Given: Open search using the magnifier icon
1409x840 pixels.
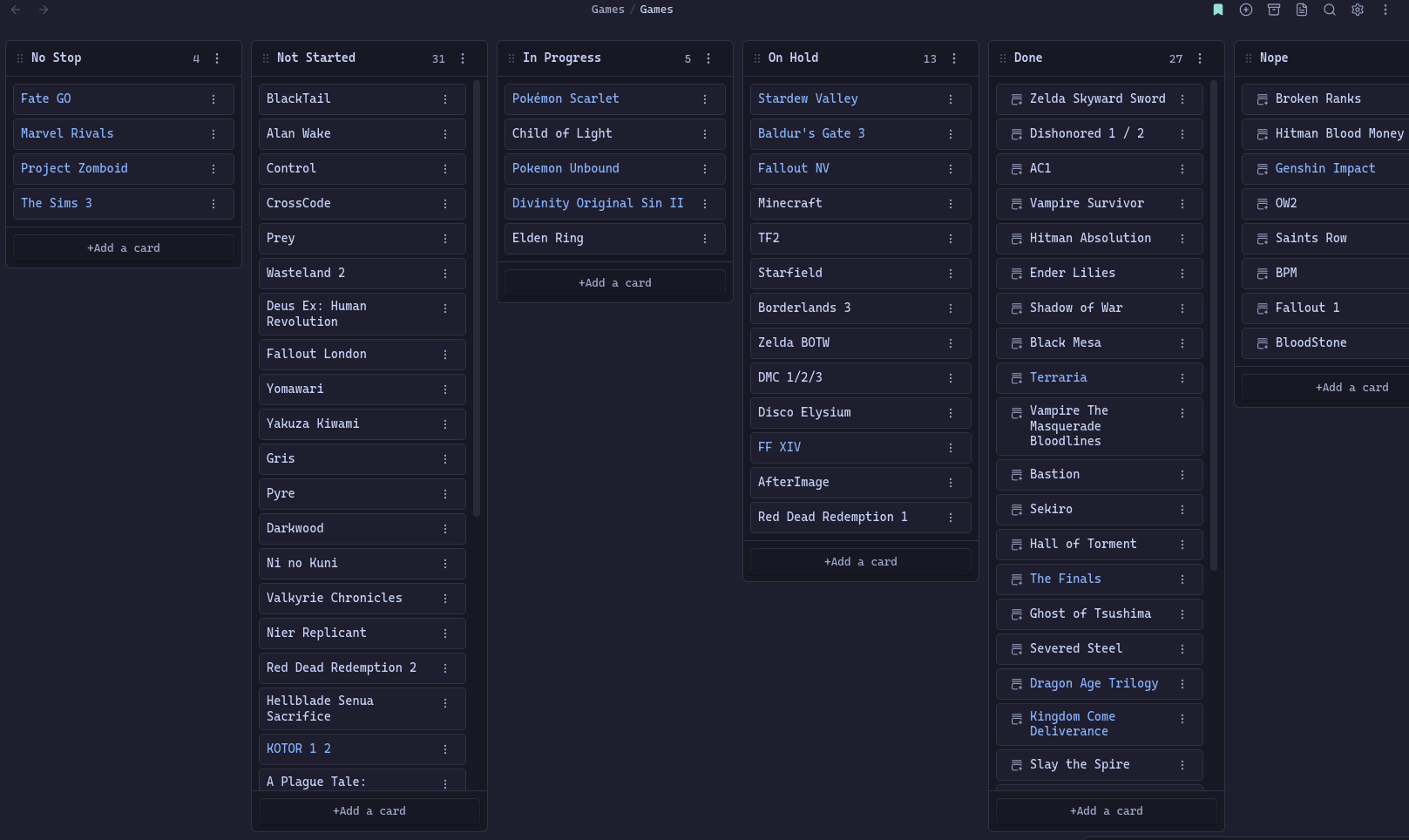Looking at the screenshot, I should (1330, 10).
